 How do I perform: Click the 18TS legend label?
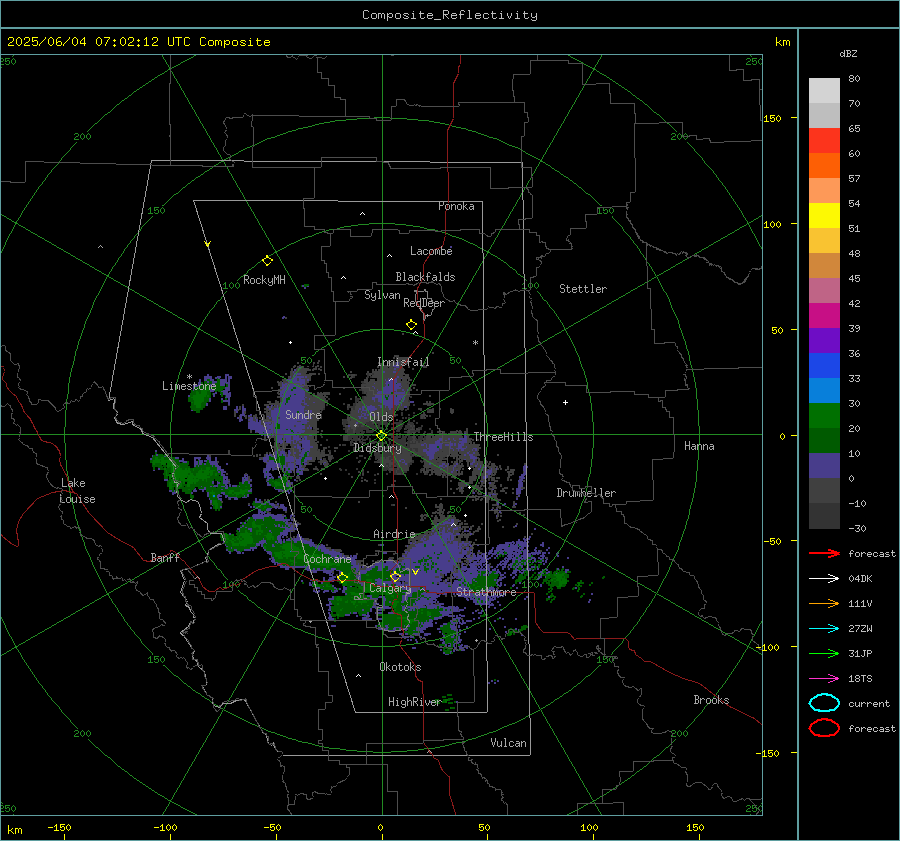pyautogui.click(x=860, y=679)
